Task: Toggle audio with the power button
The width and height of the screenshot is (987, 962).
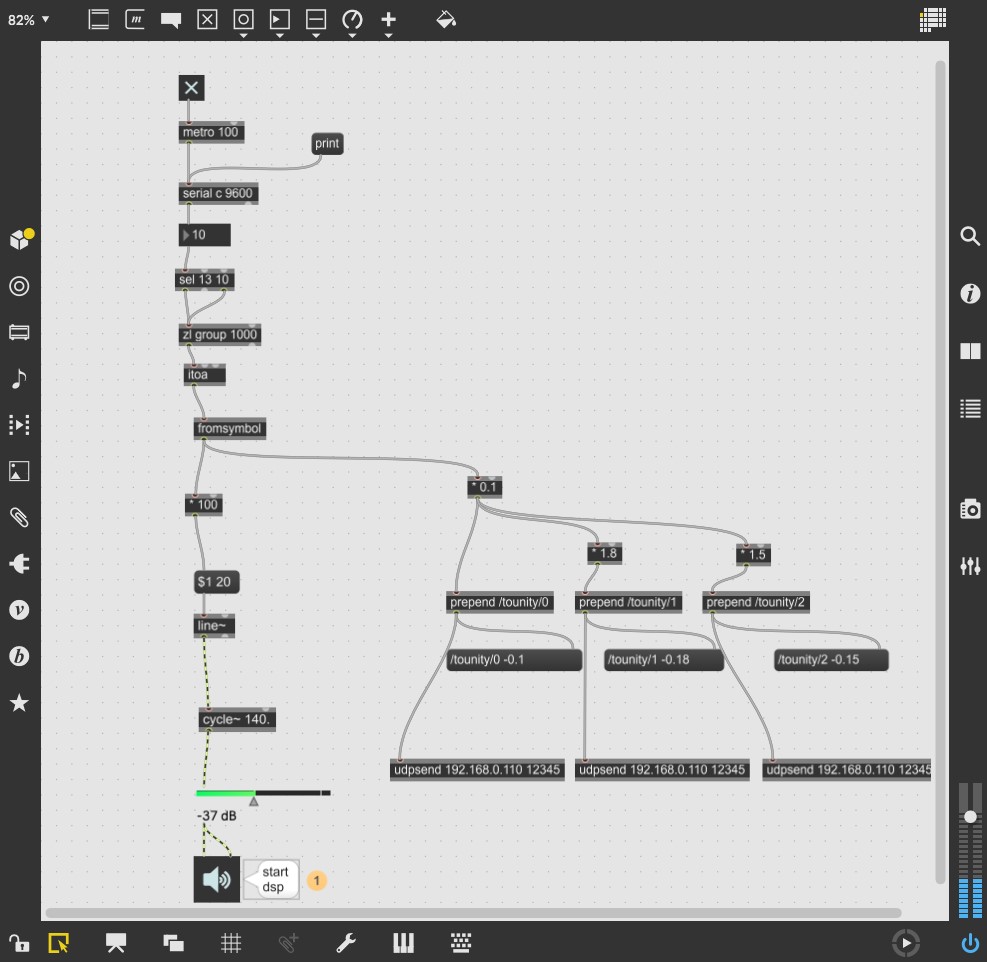Action: 969,942
